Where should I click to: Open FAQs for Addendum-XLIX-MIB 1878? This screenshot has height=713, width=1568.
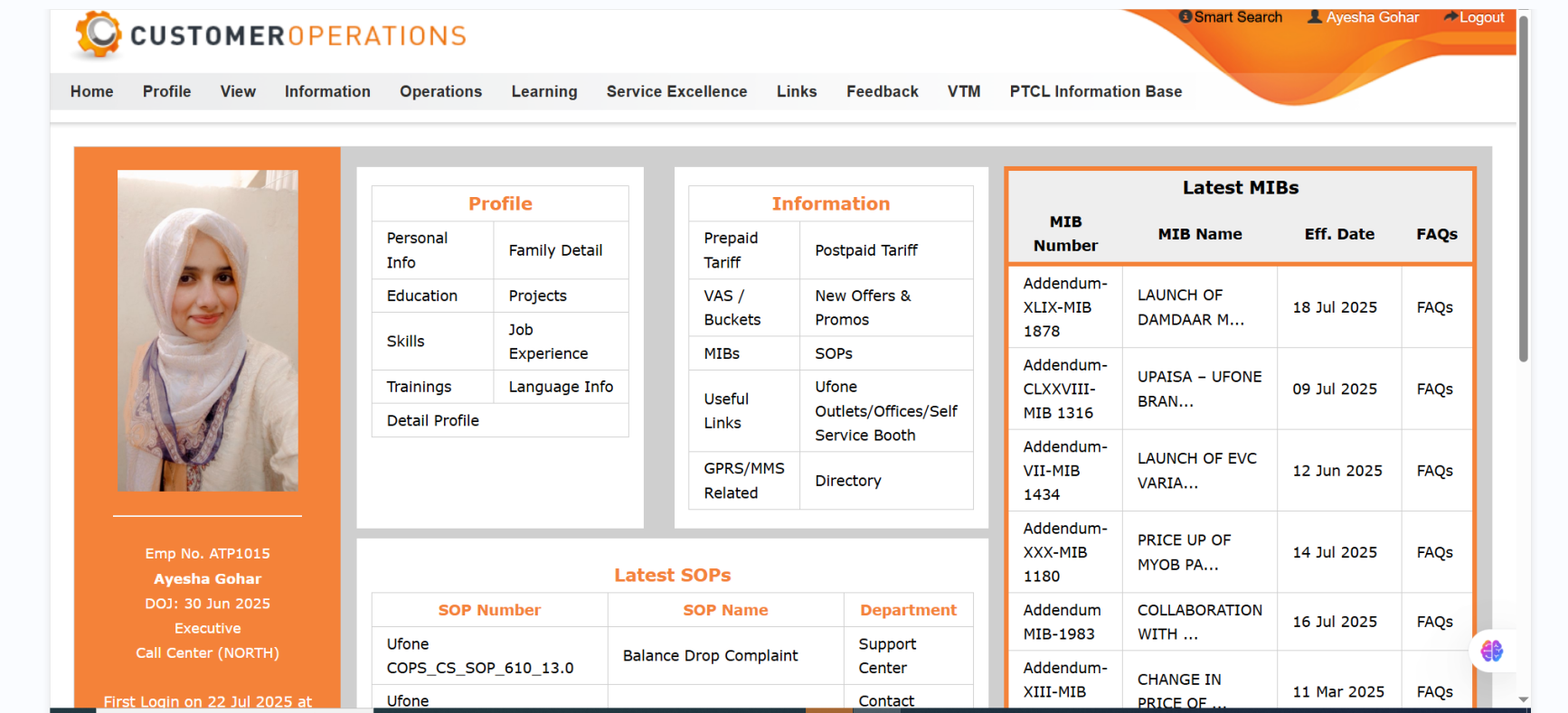tap(1435, 307)
